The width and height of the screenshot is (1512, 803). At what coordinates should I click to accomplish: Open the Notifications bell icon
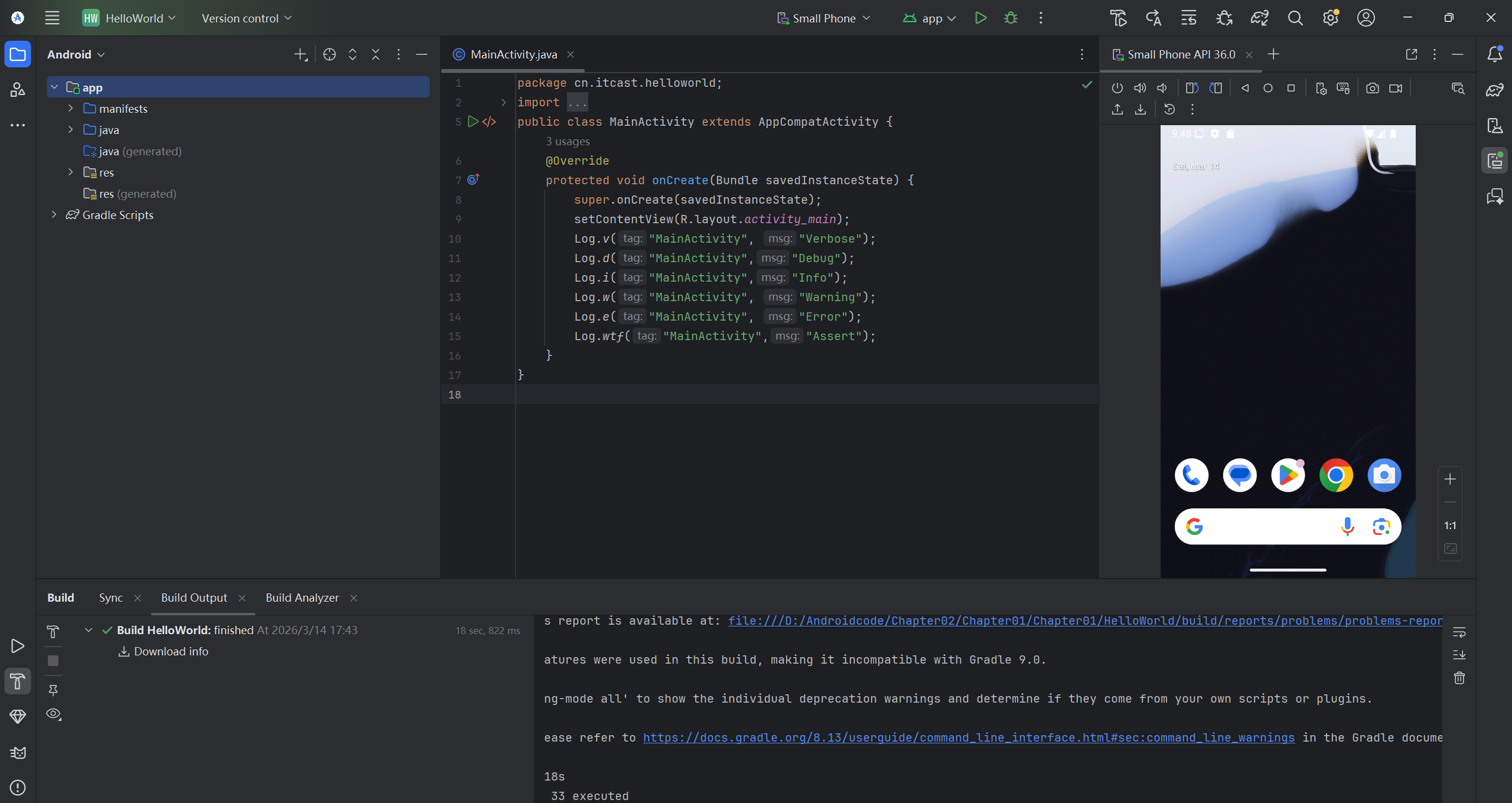[1494, 54]
